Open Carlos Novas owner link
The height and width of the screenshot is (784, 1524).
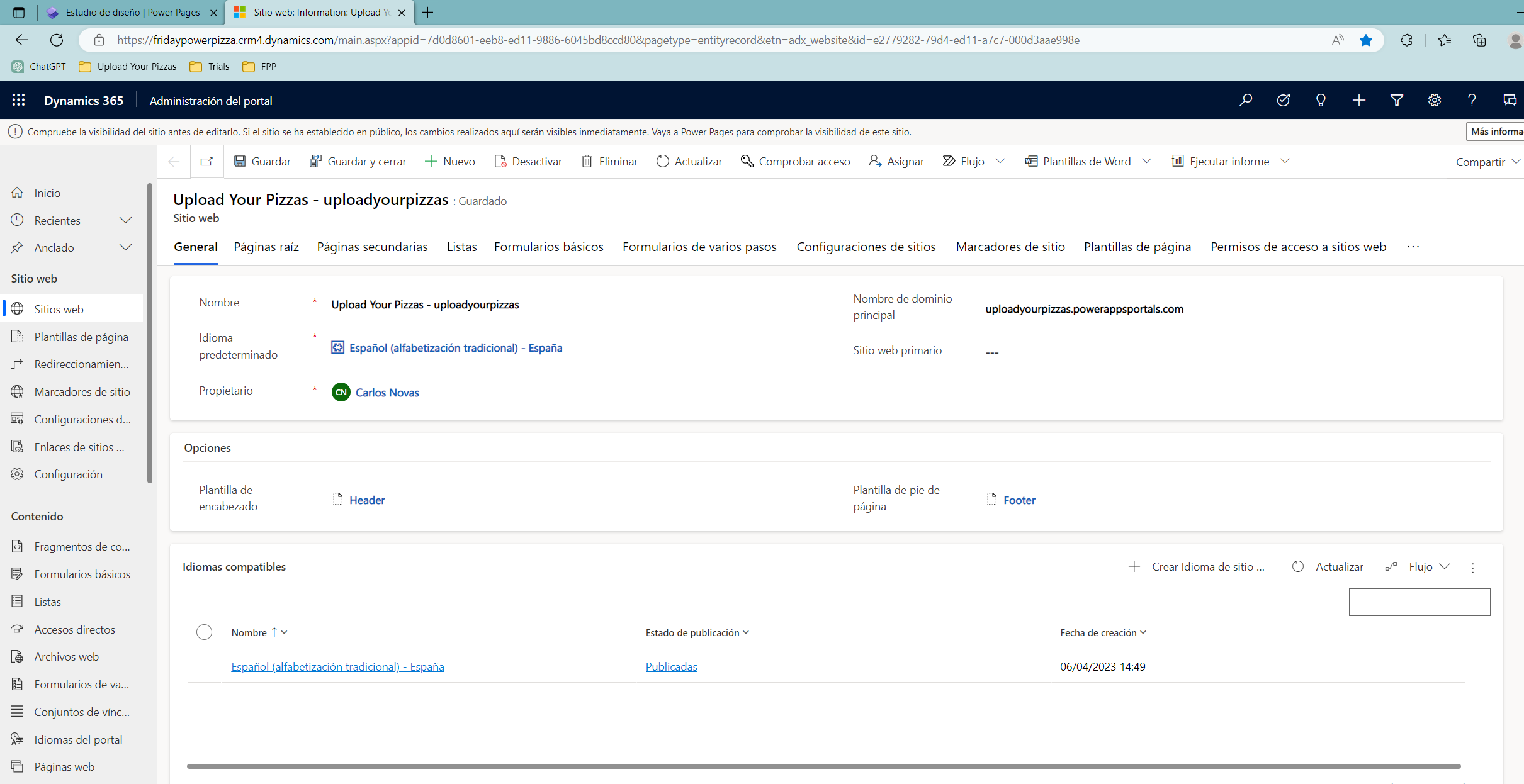tap(387, 393)
